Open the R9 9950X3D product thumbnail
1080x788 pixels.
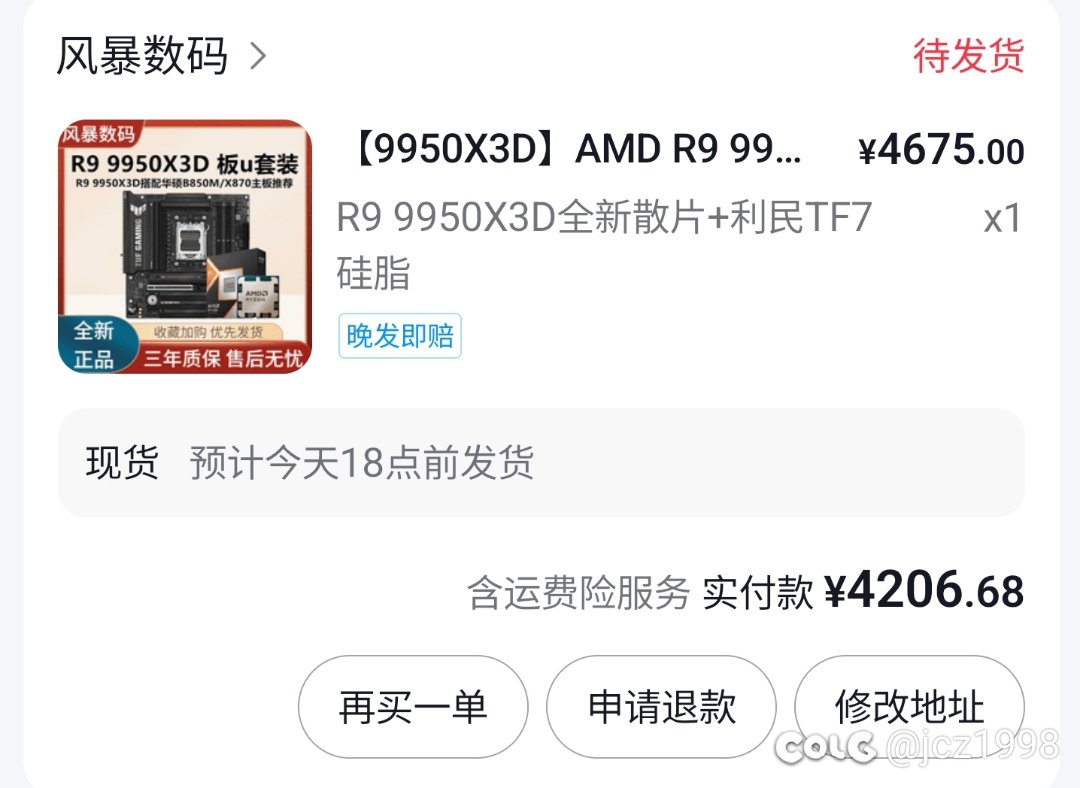185,247
